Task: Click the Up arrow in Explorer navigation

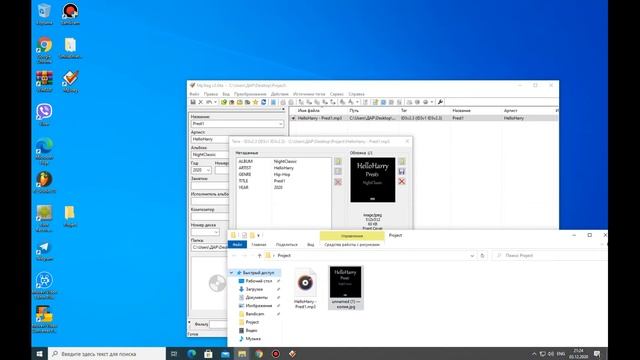Action: pyautogui.click(x=259, y=256)
